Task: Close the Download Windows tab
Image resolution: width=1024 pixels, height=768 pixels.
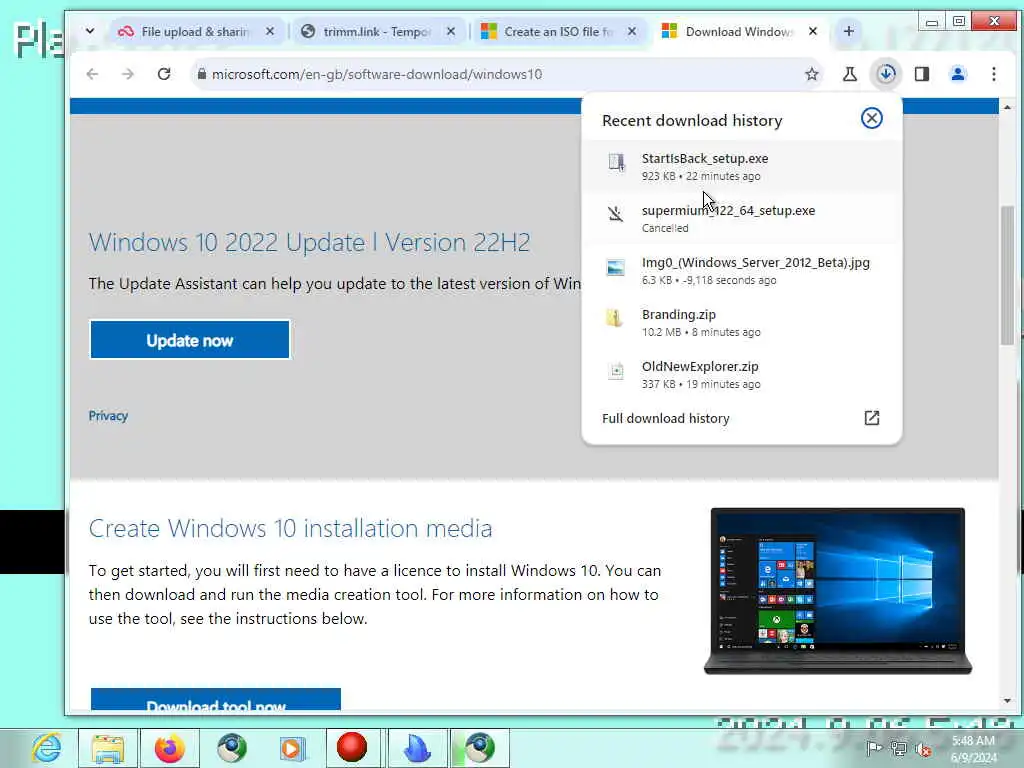Action: point(812,31)
